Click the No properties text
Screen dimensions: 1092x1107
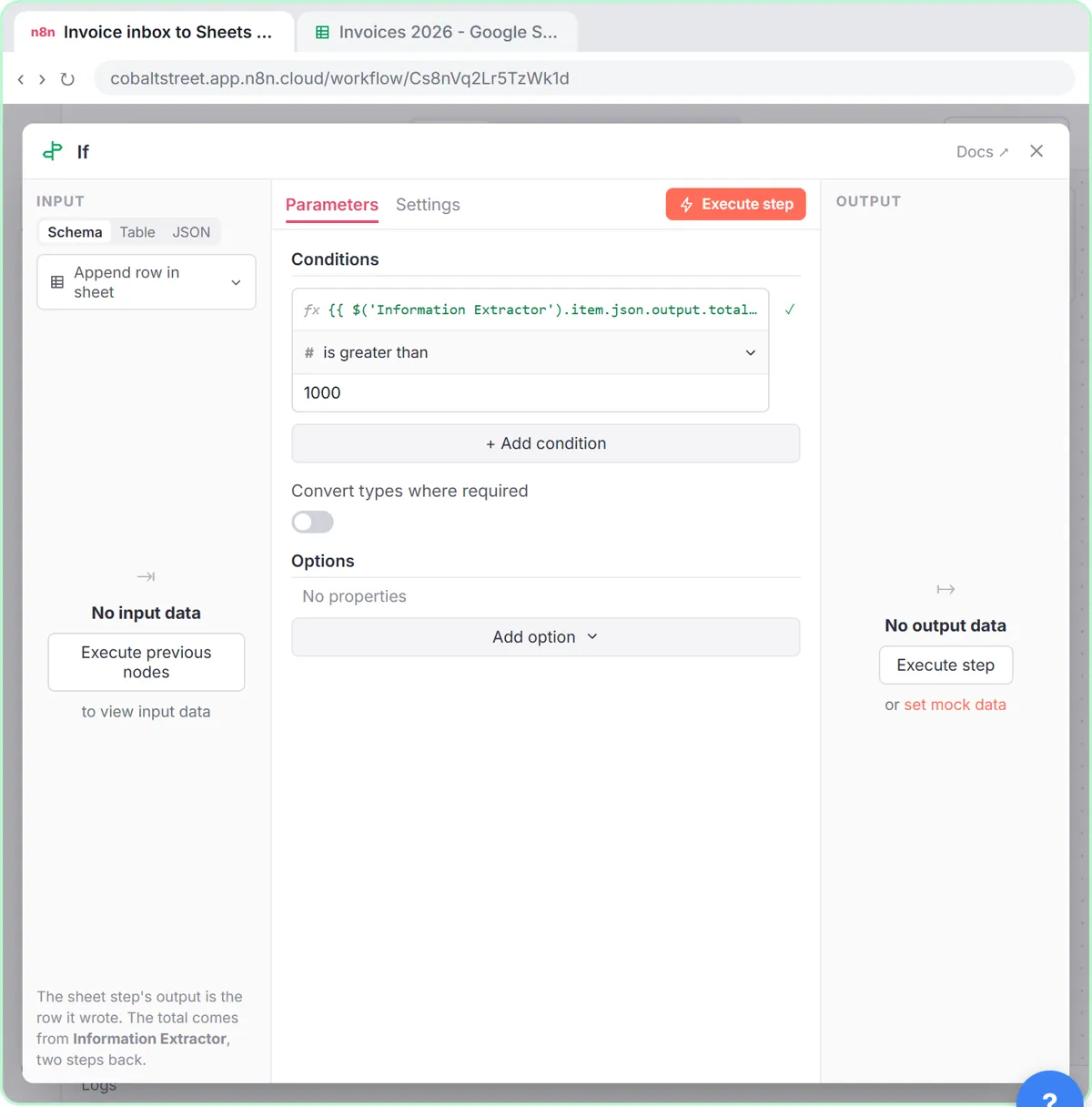click(354, 596)
